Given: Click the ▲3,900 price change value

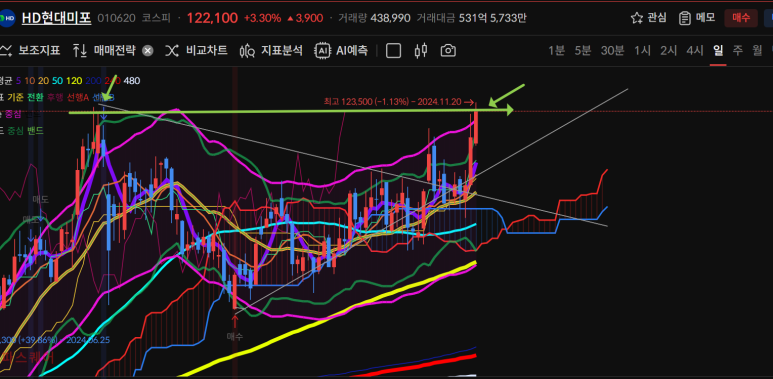Looking at the screenshot, I should (305, 19).
